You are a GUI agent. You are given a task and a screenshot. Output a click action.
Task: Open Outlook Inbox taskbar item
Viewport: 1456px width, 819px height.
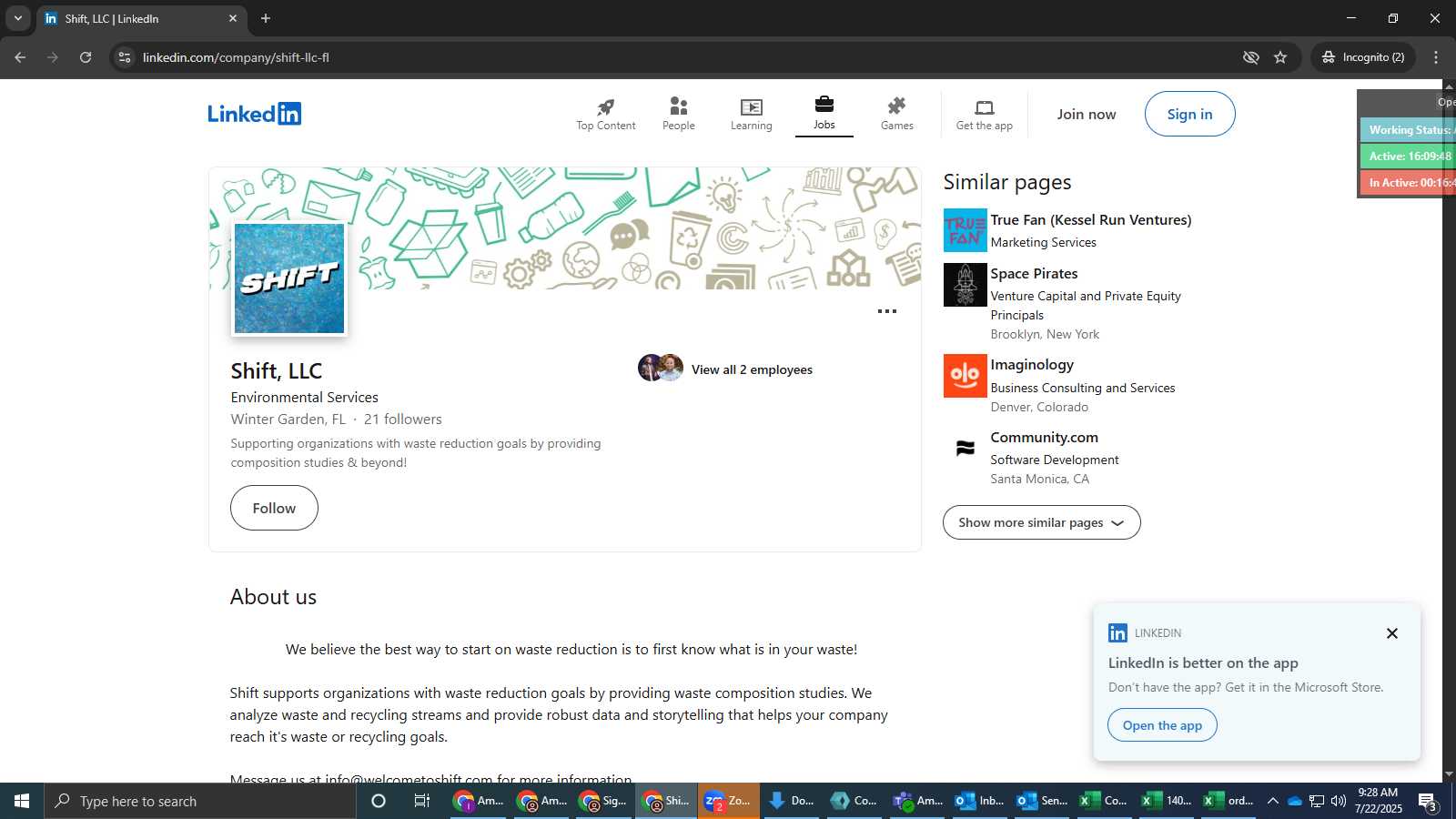(980, 801)
